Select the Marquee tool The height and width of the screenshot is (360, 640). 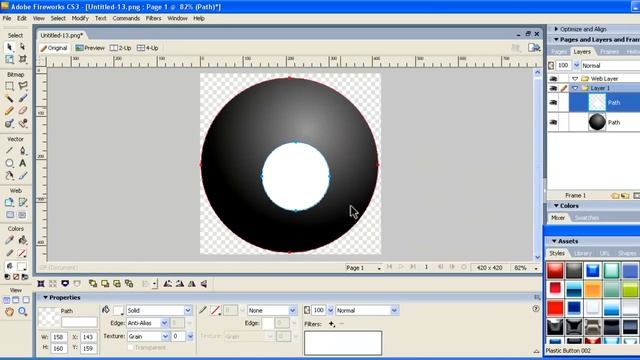(9, 86)
